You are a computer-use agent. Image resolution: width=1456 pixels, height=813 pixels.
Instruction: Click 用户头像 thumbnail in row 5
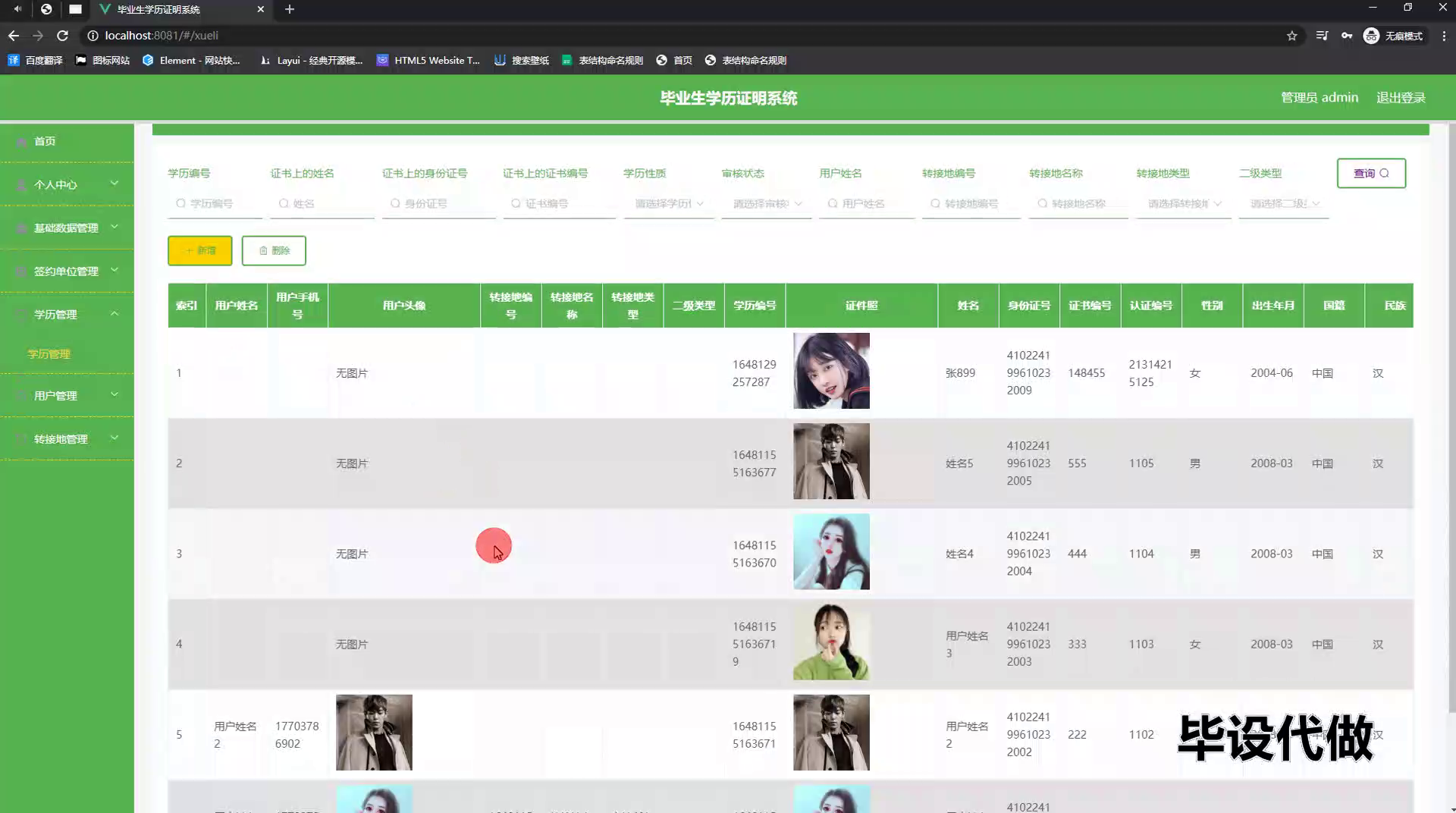click(x=374, y=733)
